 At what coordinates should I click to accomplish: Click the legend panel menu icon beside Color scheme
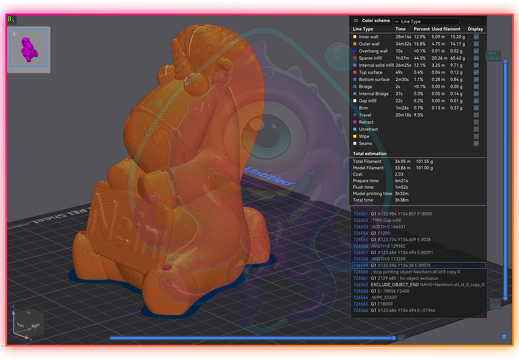pyautogui.click(x=356, y=21)
